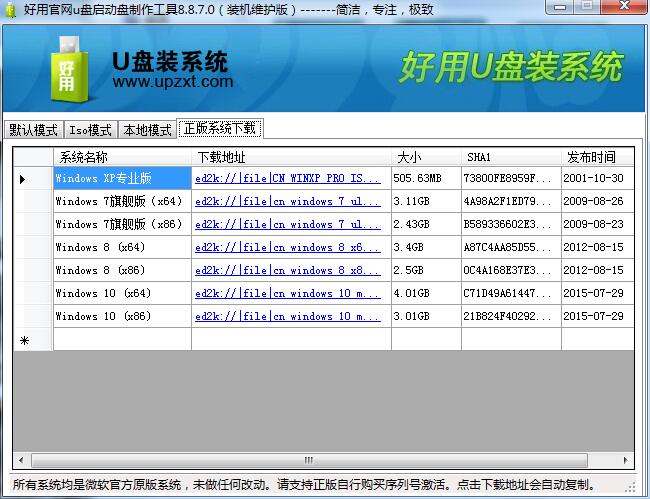Click the SHA1 cell 21B824F40292...

[x=511, y=316]
